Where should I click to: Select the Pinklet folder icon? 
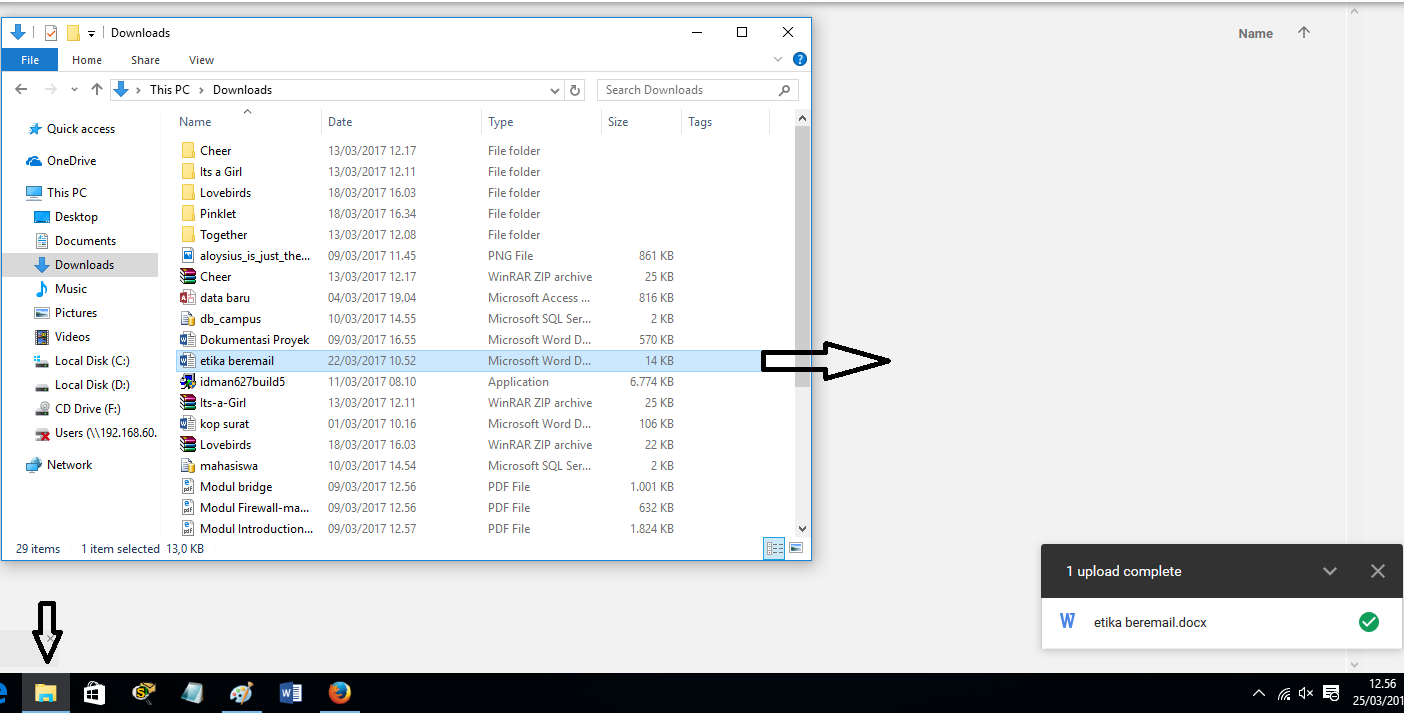(188, 214)
